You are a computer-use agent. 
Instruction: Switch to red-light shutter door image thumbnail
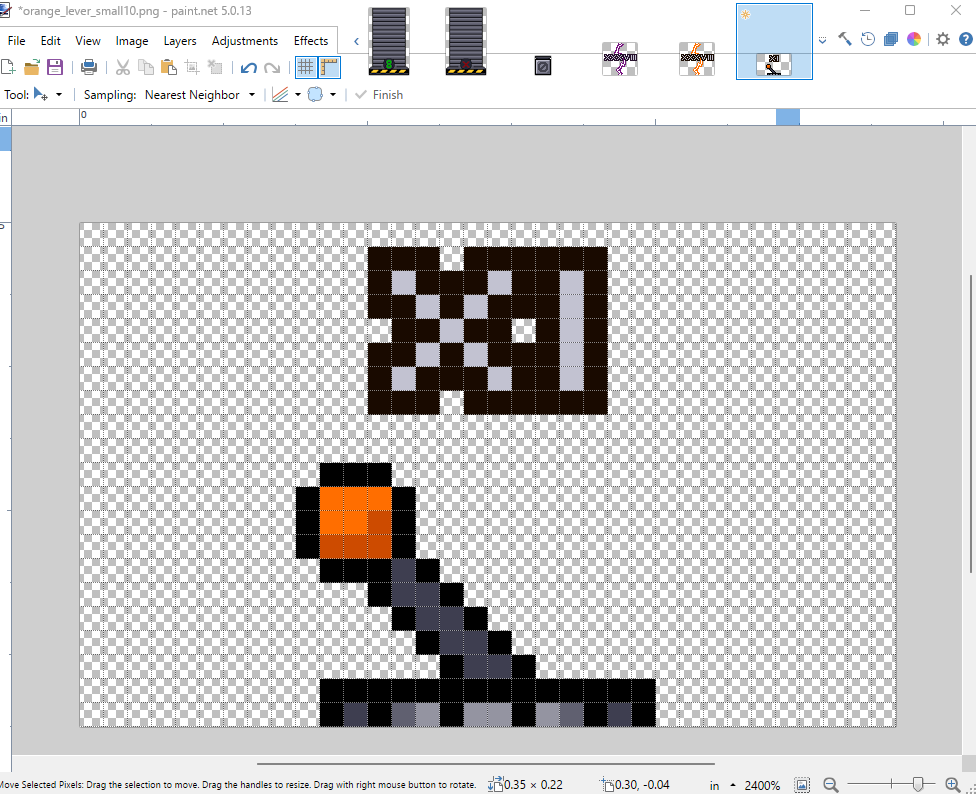pos(466,41)
